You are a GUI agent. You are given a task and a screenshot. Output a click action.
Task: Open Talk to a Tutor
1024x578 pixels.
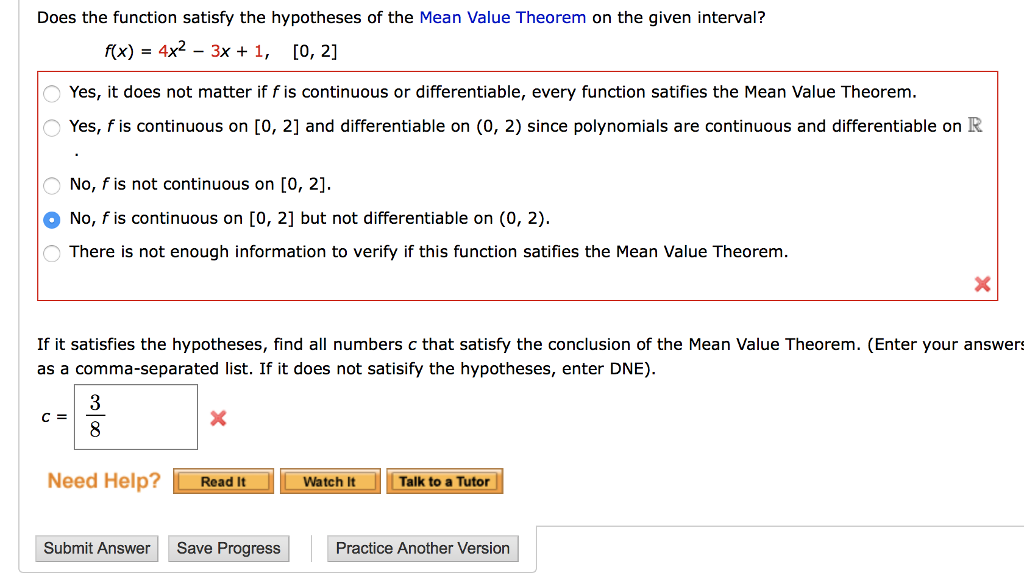click(x=444, y=481)
